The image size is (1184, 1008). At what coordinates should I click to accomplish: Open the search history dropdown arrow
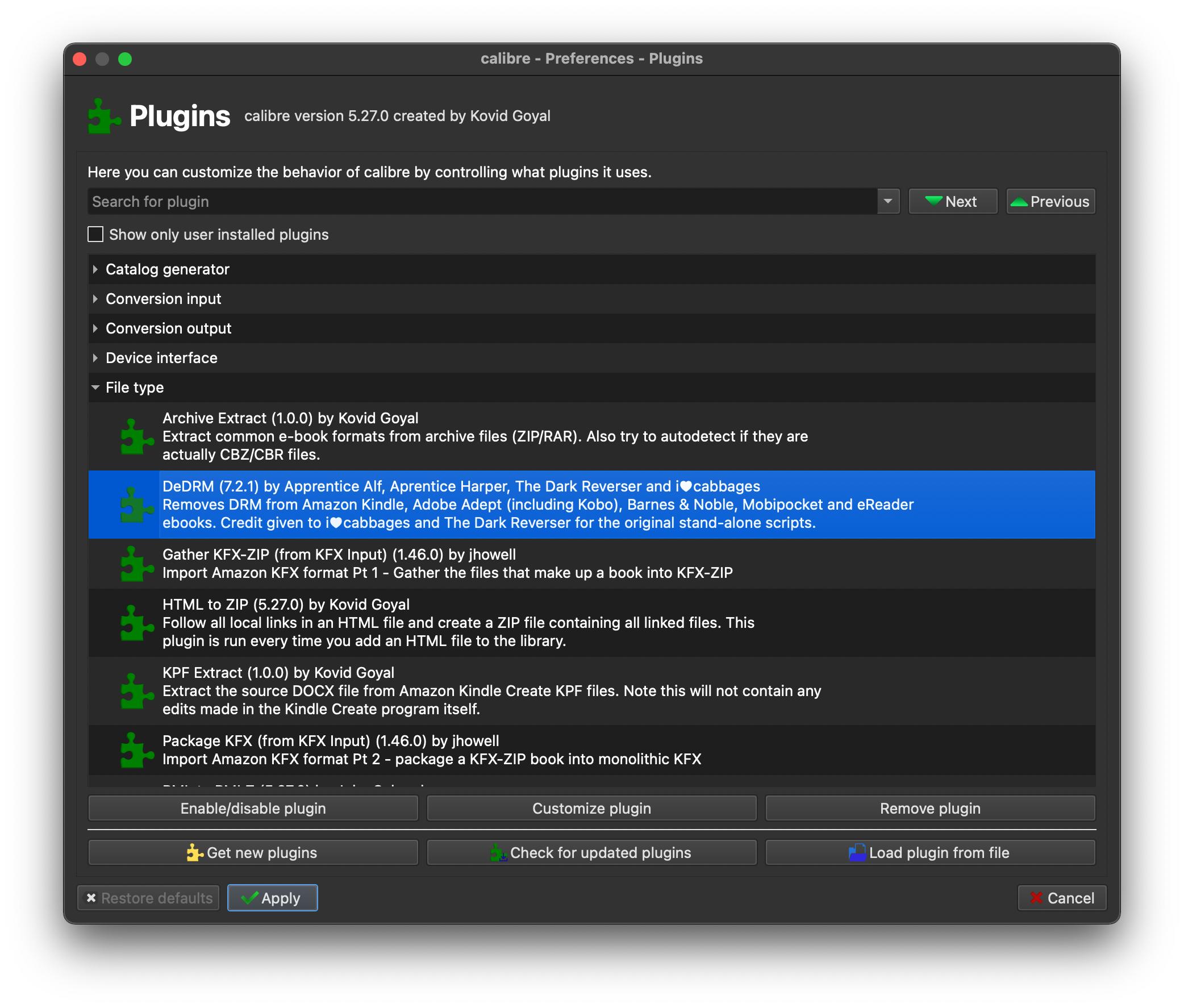[888, 201]
